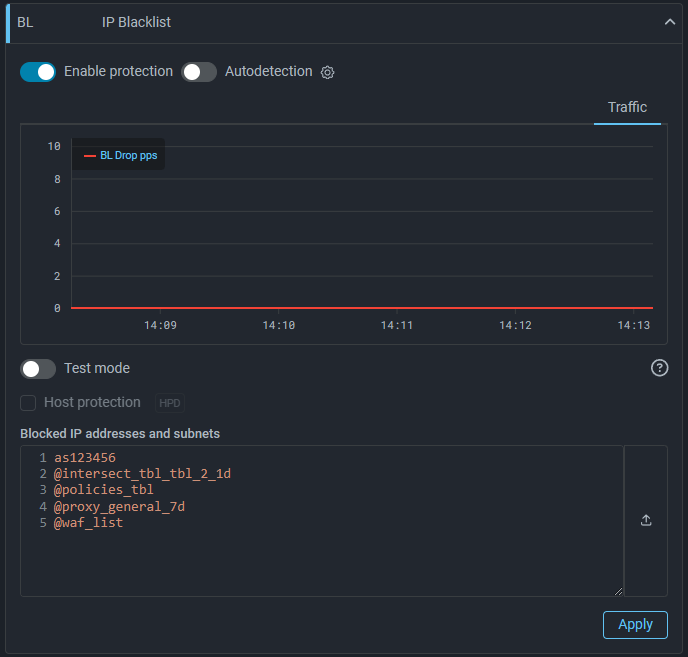The height and width of the screenshot is (657, 688).
Task: Open Autodetection settings gear icon
Action: point(327,72)
